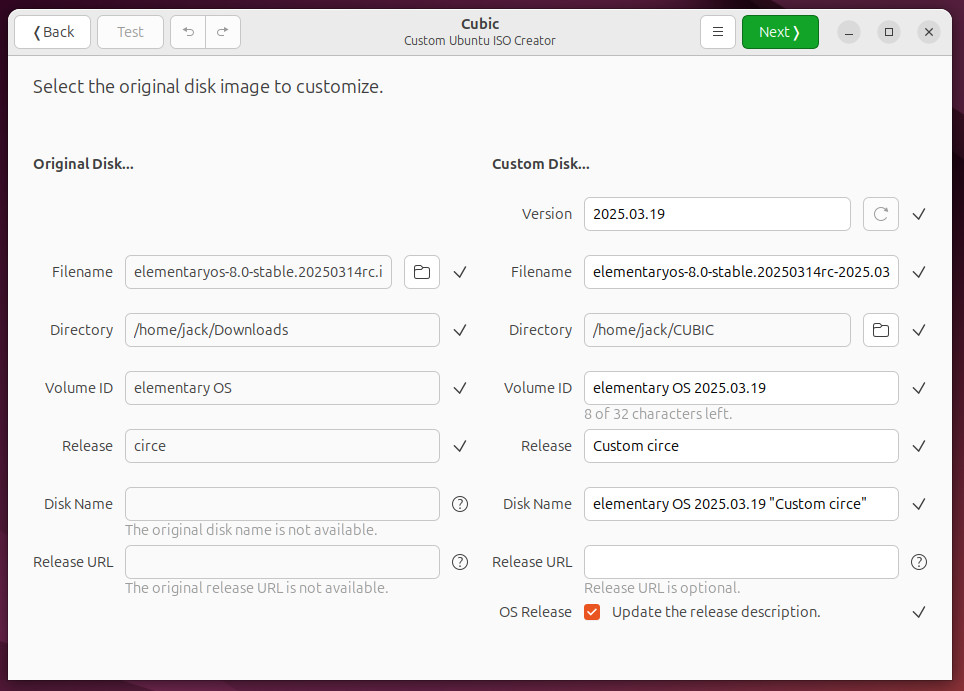Minimize the Cubic window
This screenshot has width=964, height=691.
coord(849,32)
